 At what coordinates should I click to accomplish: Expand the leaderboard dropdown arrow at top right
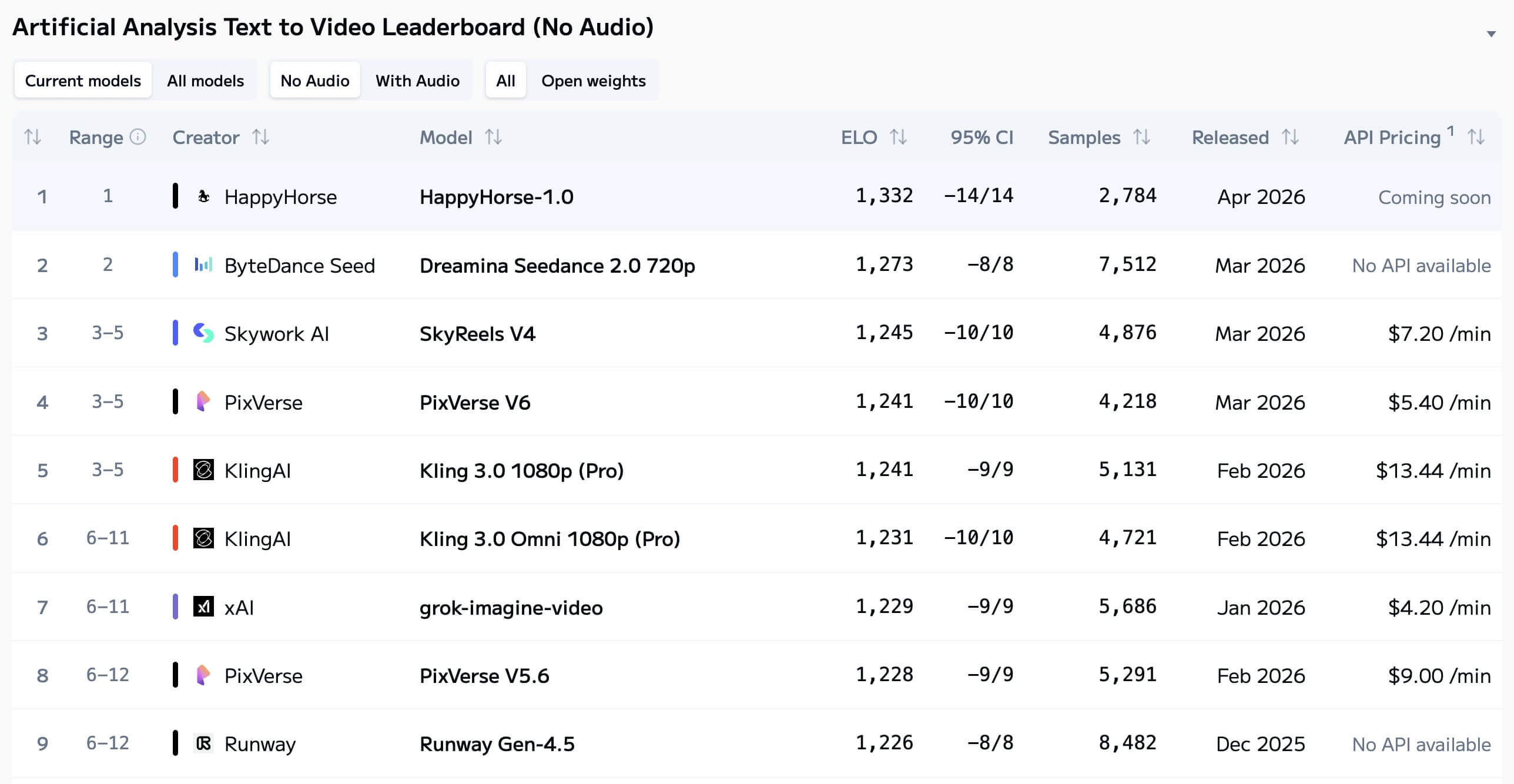pos(1490,34)
